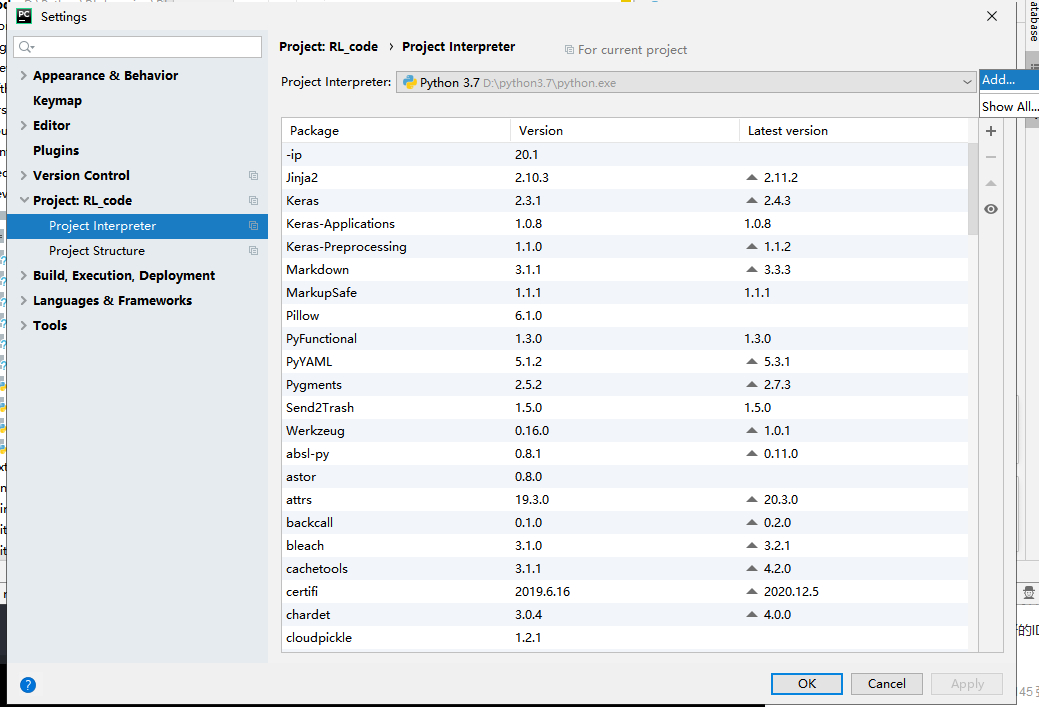This screenshot has width=1039, height=707.
Task: Close the Settings dialog
Action: (991, 16)
